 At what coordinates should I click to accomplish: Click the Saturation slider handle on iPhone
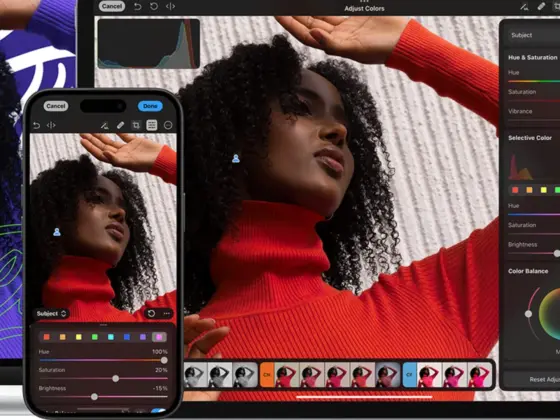(x=116, y=378)
